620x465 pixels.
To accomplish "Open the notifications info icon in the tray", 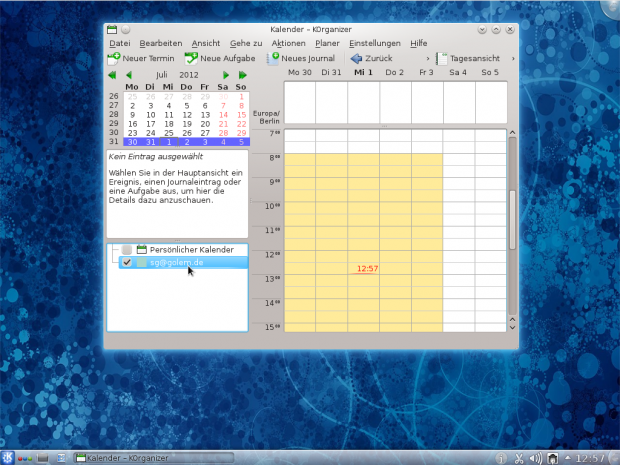I will [501, 458].
